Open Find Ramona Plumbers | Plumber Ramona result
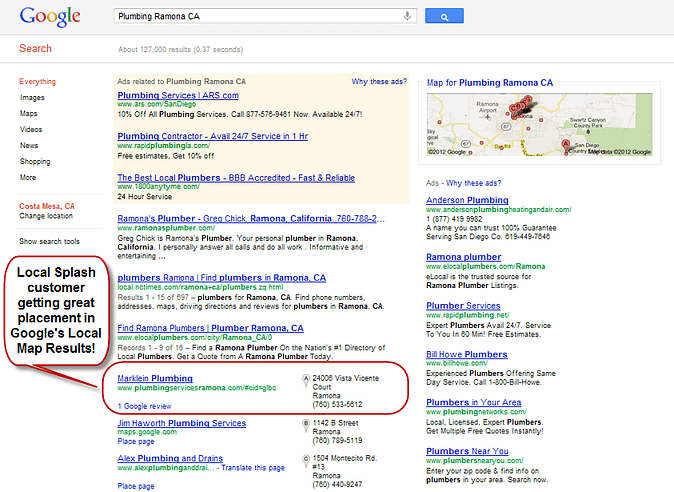Image resolution: width=674 pixels, height=492 pixels. (x=210, y=328)
